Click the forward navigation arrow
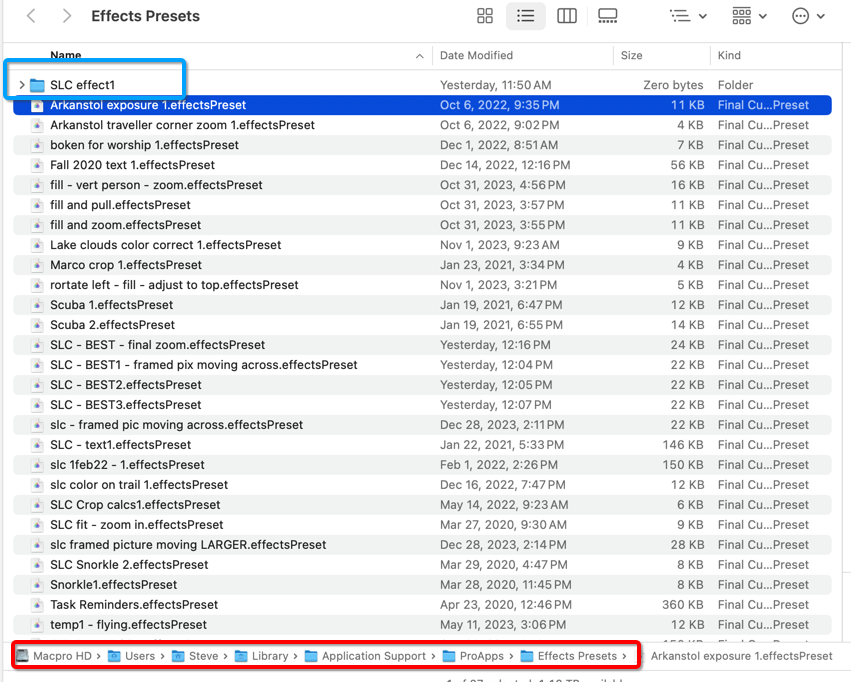Image resolution: width=851 pixels, height=682 pixels. click(x=65, y=16)
